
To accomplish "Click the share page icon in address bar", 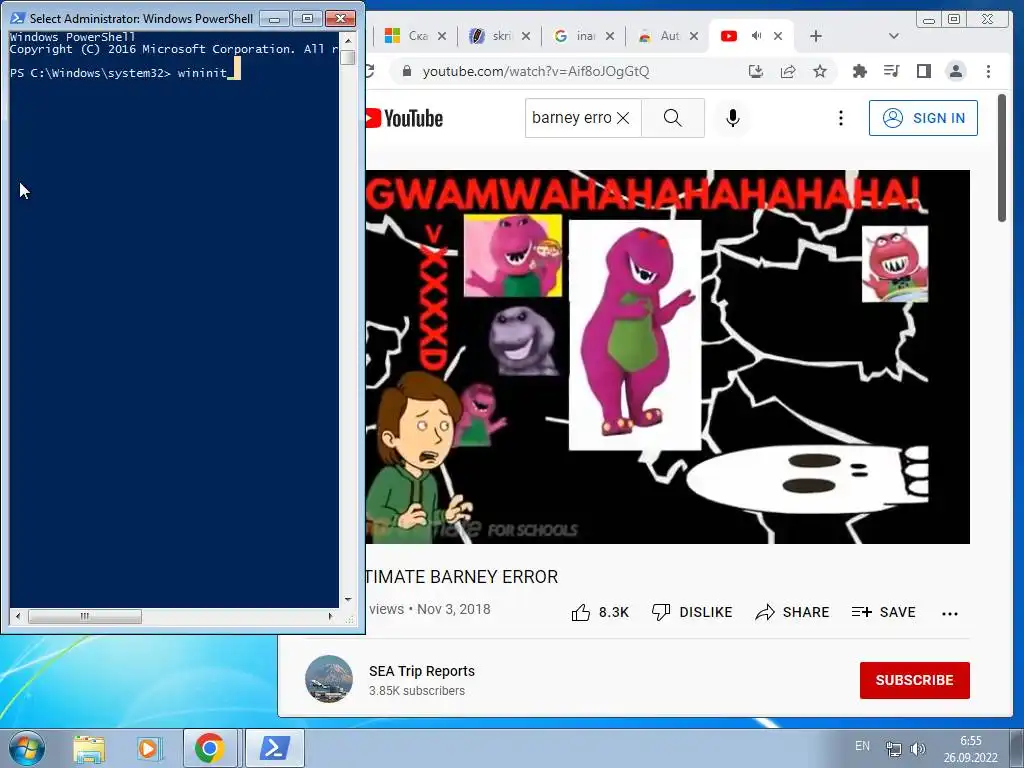I will click(x=788, y=71).
